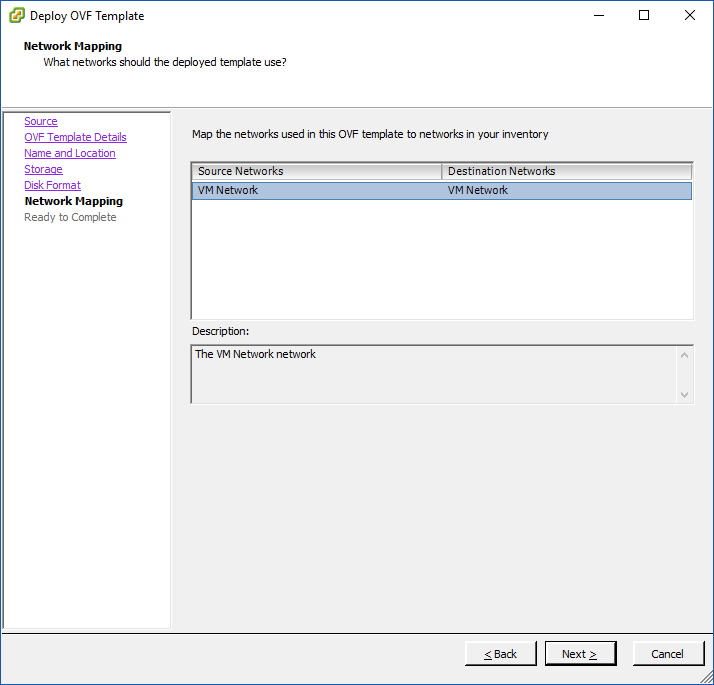This screenshot has width=714, height=685.
Task: Open the OVF Template Details step
Action: point(75,137)
